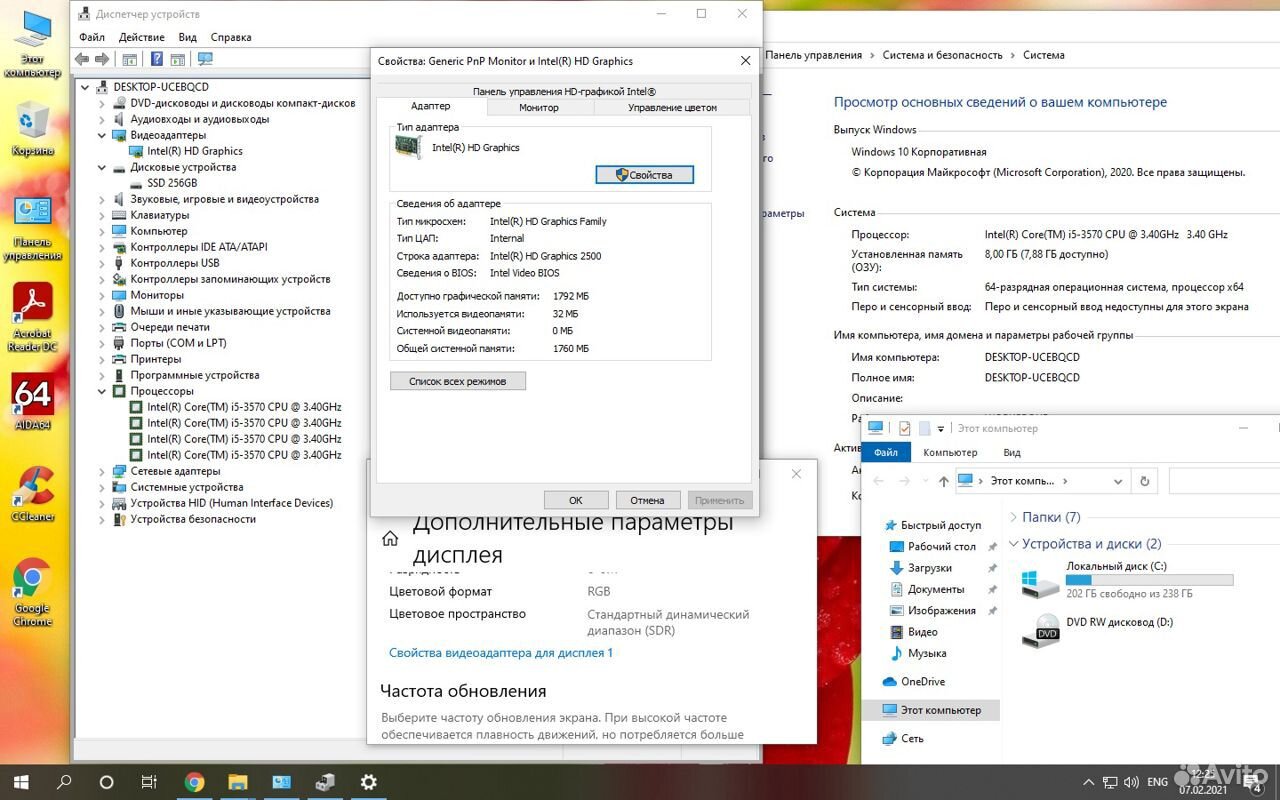This screenshot has width=1280, height=800.
Task: Click Список всех режимов button
Action: click(x=458, y=381)
